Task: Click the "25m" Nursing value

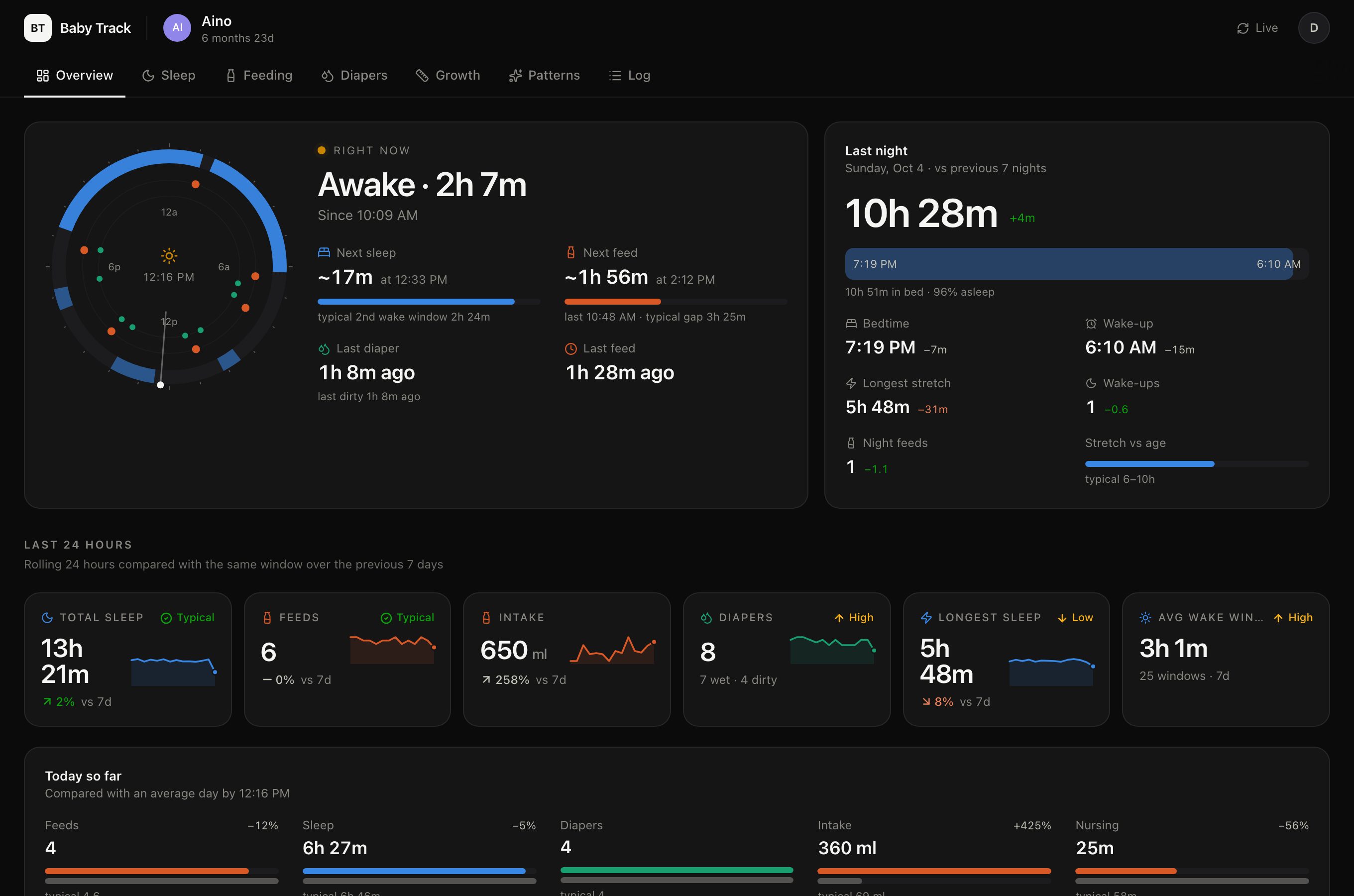Action: (1095, 848)
